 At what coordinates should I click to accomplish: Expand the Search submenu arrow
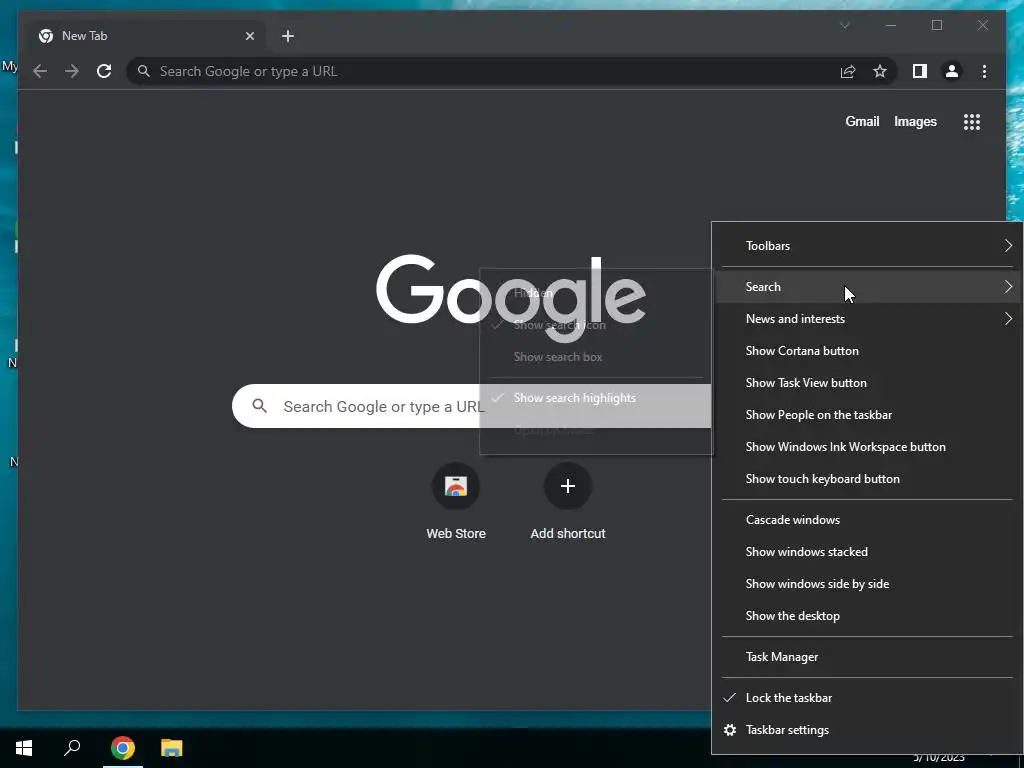pyautogui.click(x=1008, y=287)
